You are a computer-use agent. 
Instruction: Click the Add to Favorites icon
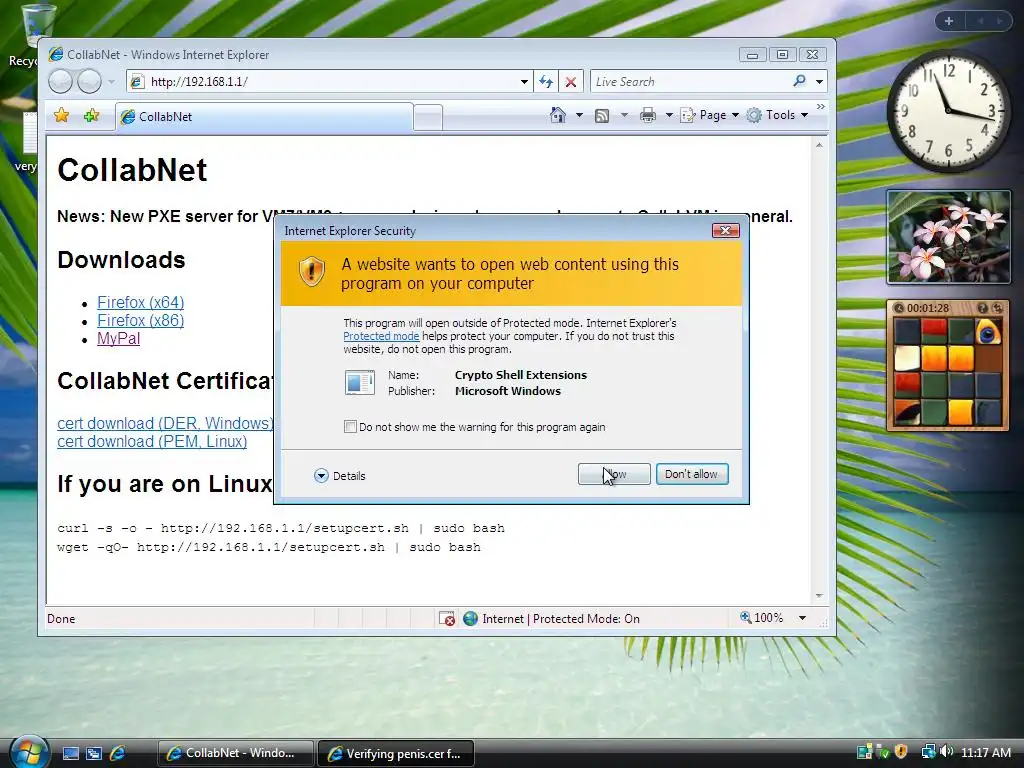[x=91, y=116]
